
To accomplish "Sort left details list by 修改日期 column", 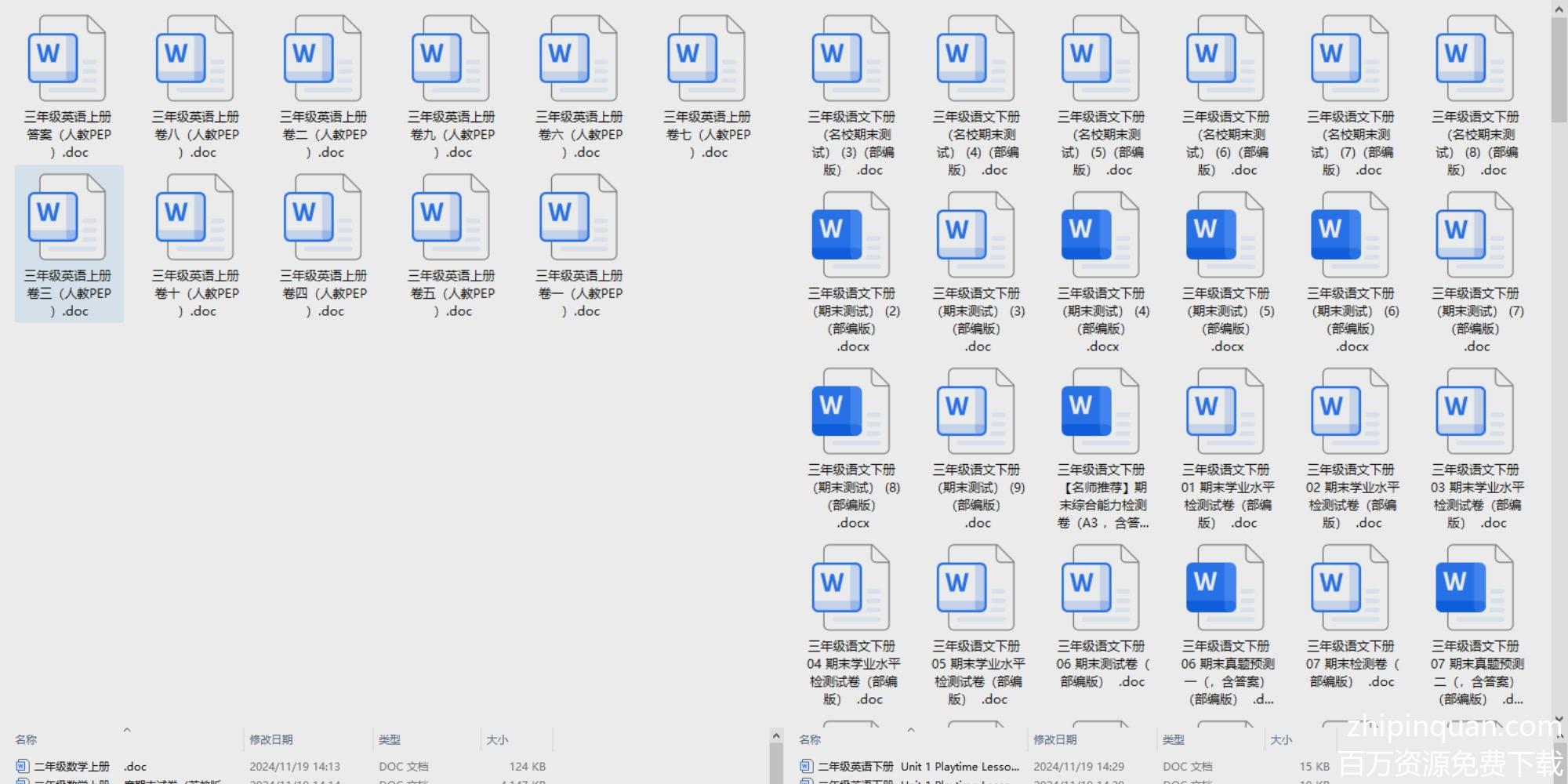I will click(271, 739).
